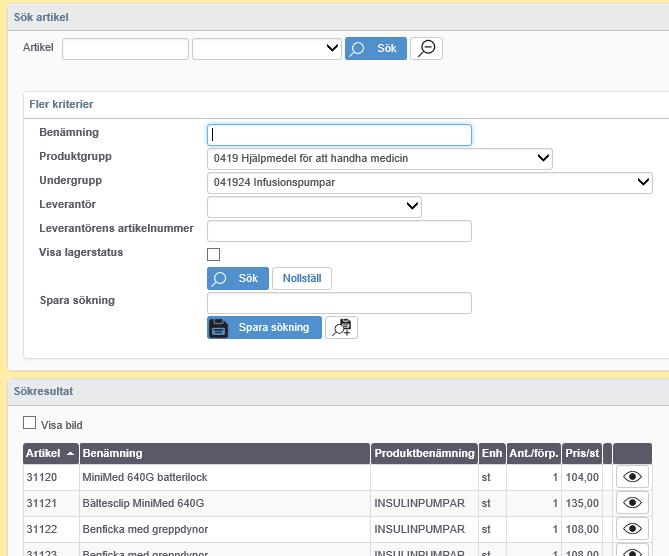669x556 pixels.
Task: Click the Ant./förp. column header
Action: pyautogui.click(x=534, y=453)
